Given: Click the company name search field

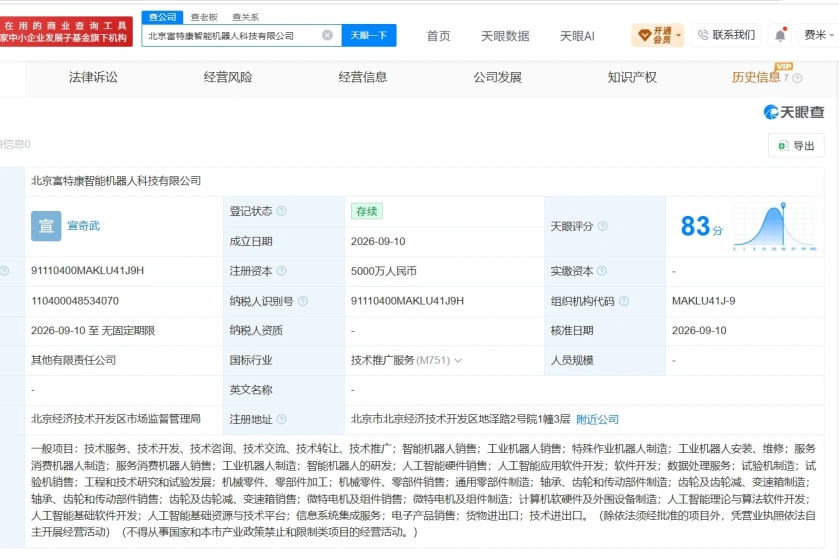Looking at the screenshot, I should [233, 35].
